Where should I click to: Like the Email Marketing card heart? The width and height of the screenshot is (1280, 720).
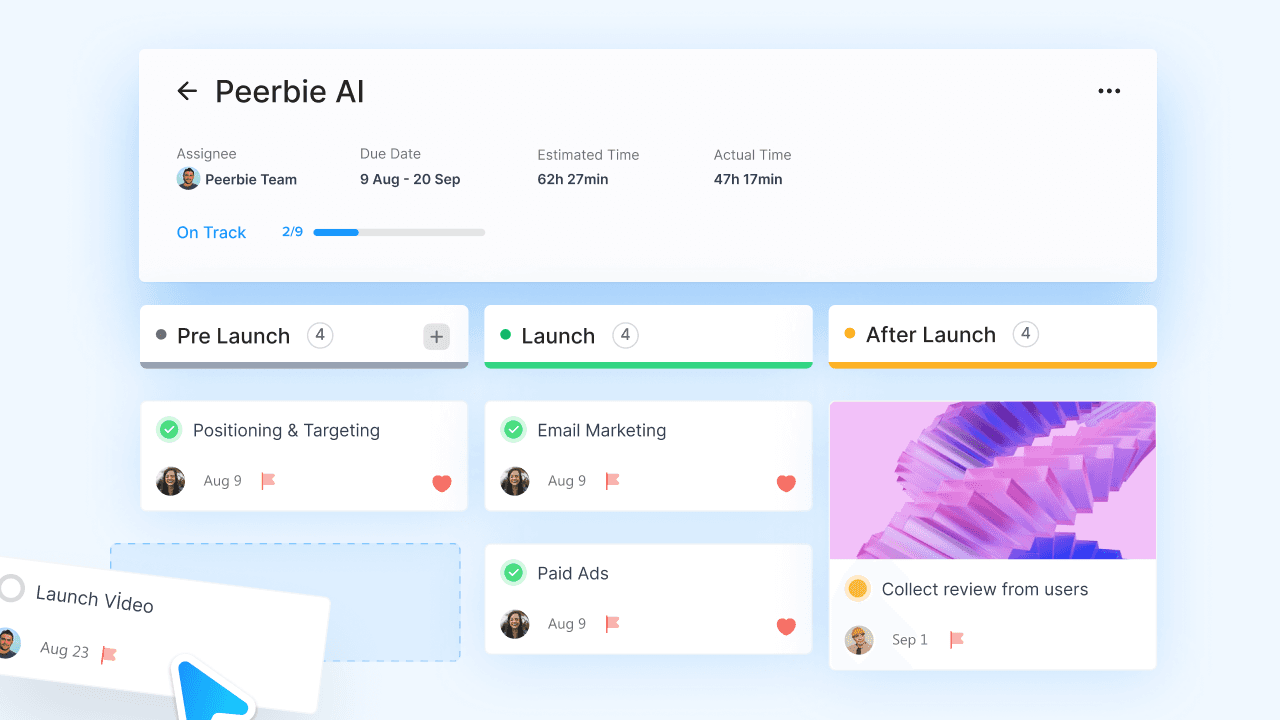(786, 483)
